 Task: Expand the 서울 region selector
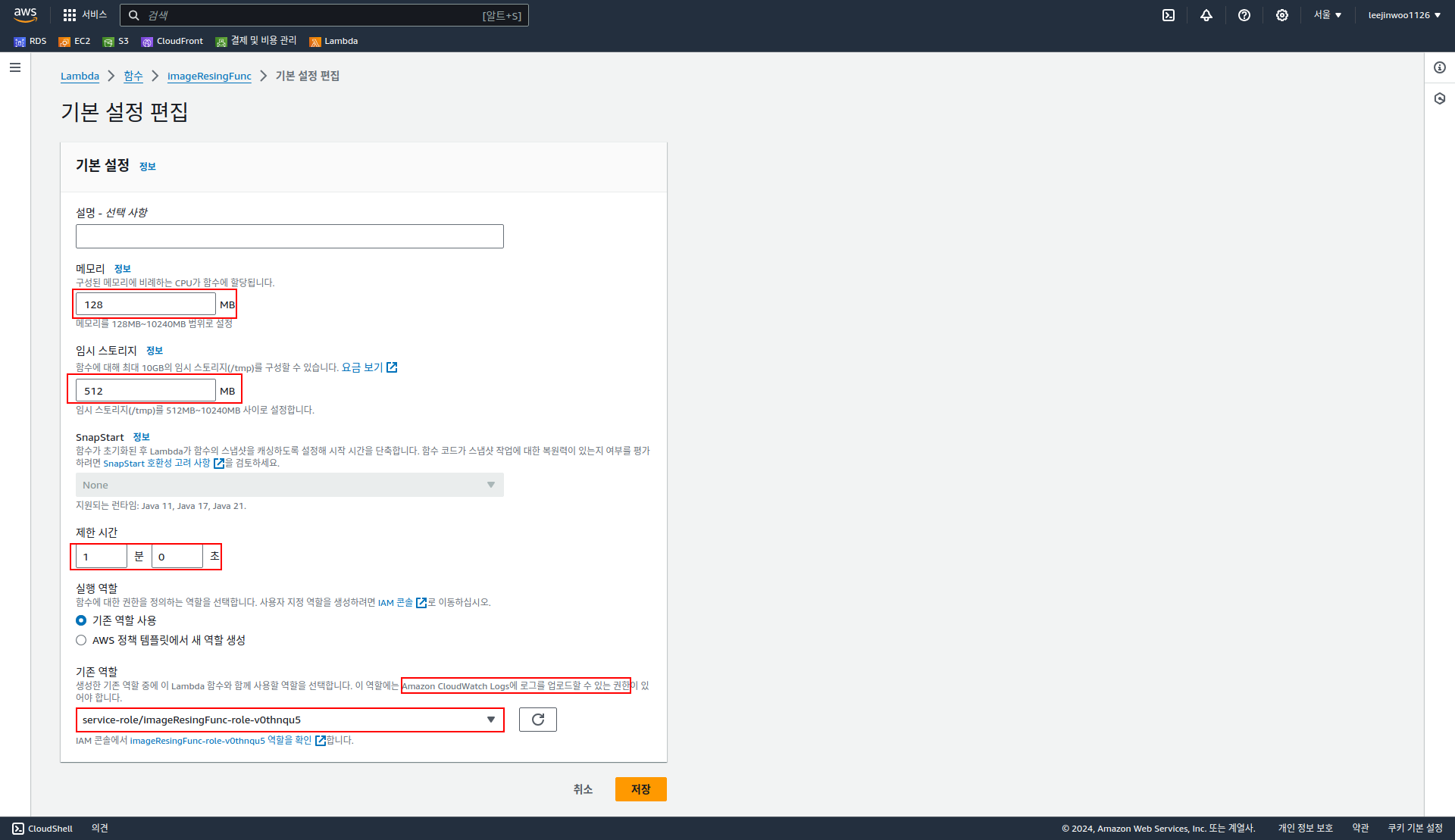click(x=1328, y=15)
